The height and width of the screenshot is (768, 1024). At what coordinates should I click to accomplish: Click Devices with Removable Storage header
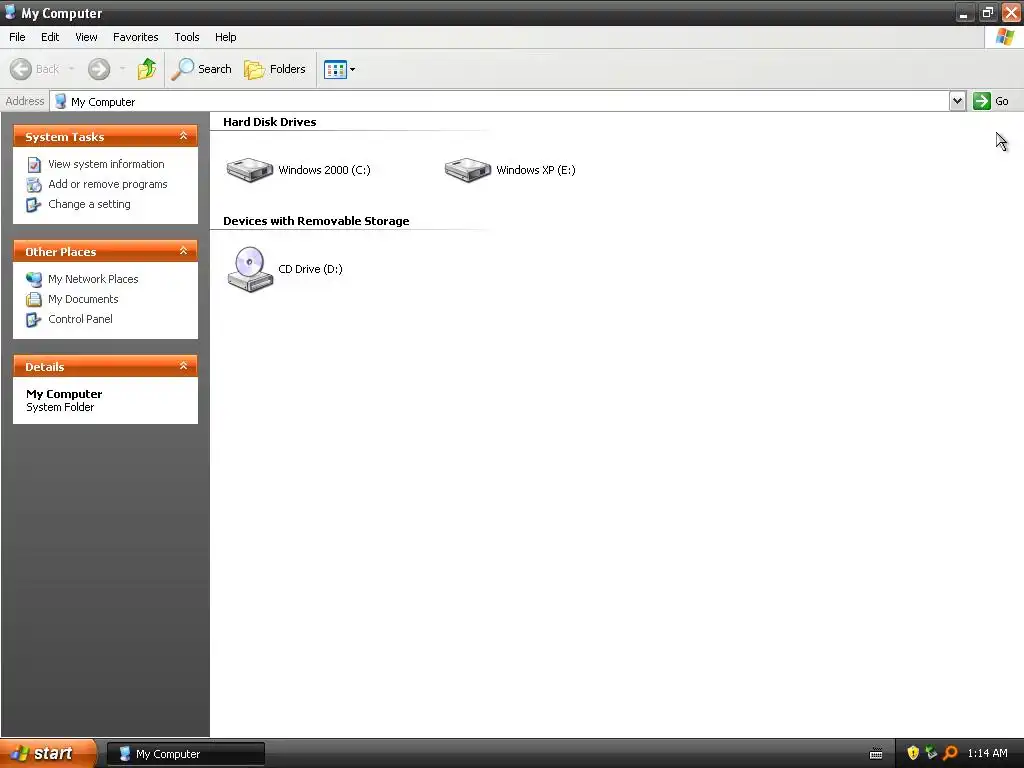316,221
